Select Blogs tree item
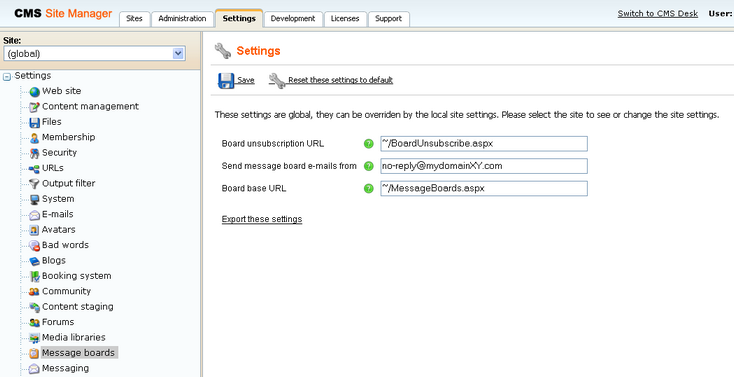 (54, 260)
